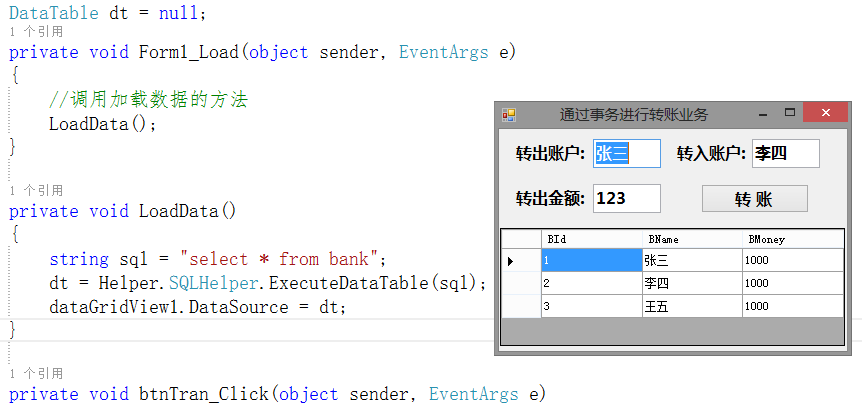Select the 王五 cell in the grid
Viewport: 862px width, 408px height.
[692, 306]
